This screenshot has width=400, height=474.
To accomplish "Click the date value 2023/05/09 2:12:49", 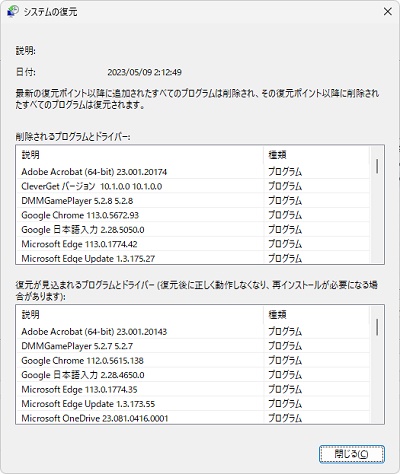I will click(x=144, y=72).
